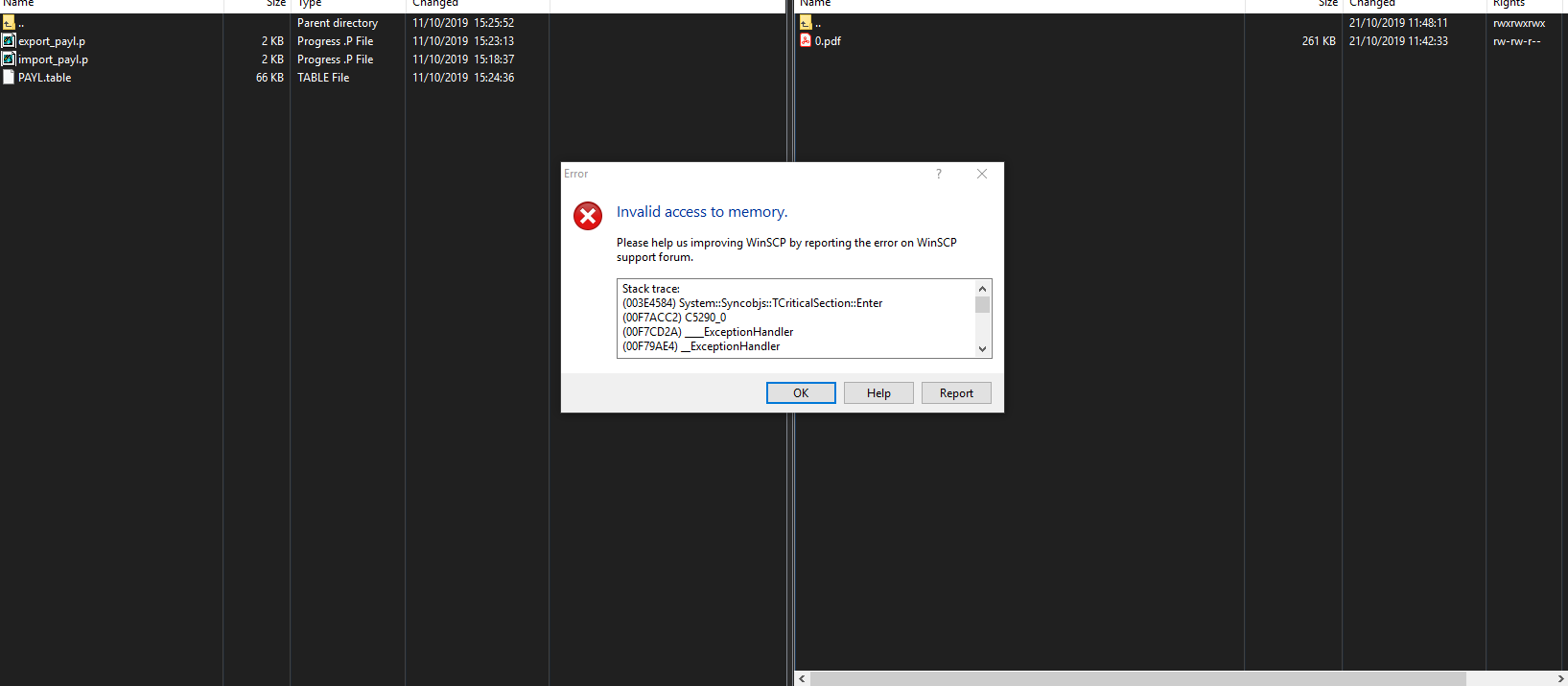This screenshot has height=686, width=1568.
Task: Click the 0.pdf PDF icon
Action: [806, 41]
